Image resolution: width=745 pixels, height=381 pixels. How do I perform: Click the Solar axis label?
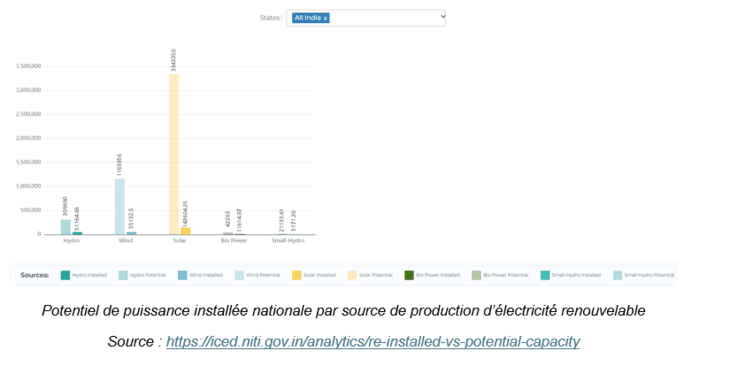pos(180,241)
